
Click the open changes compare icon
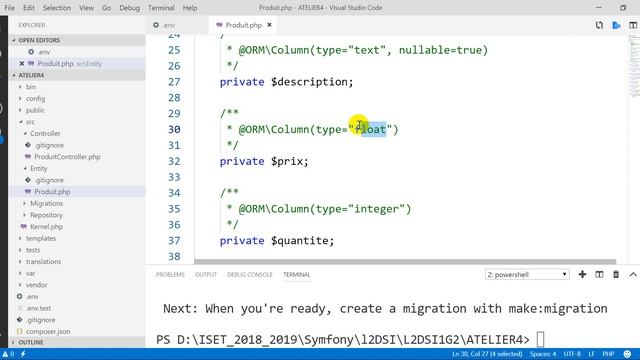(x=599, y=25)
